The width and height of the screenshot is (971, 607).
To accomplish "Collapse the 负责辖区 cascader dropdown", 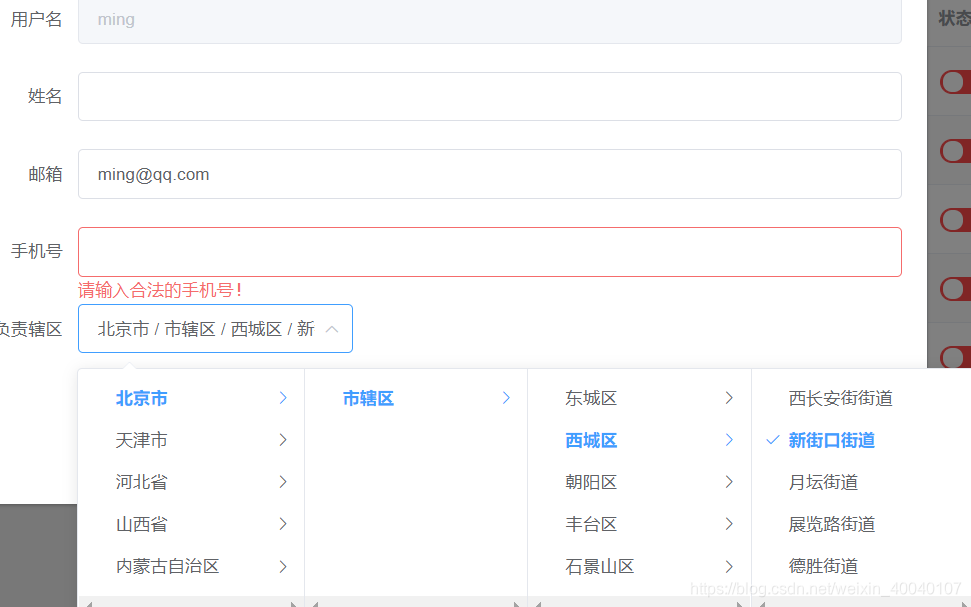I will [334, 328].
